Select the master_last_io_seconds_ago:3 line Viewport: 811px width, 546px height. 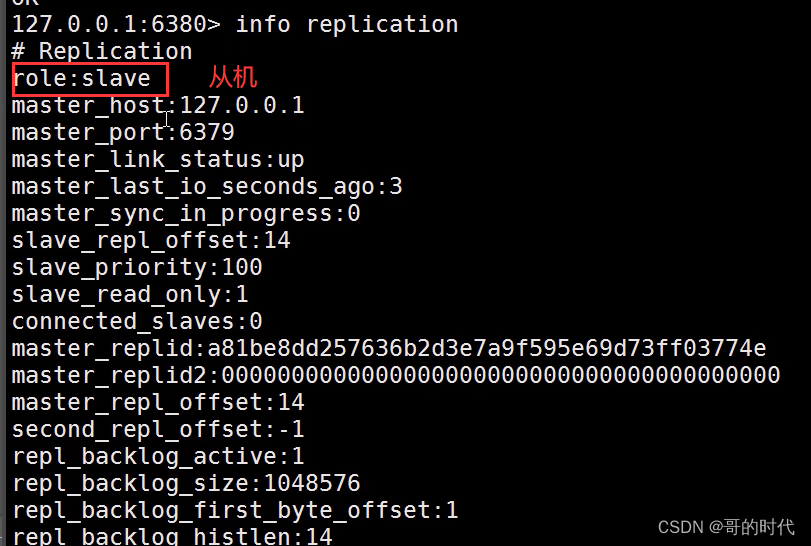[207, 186]
